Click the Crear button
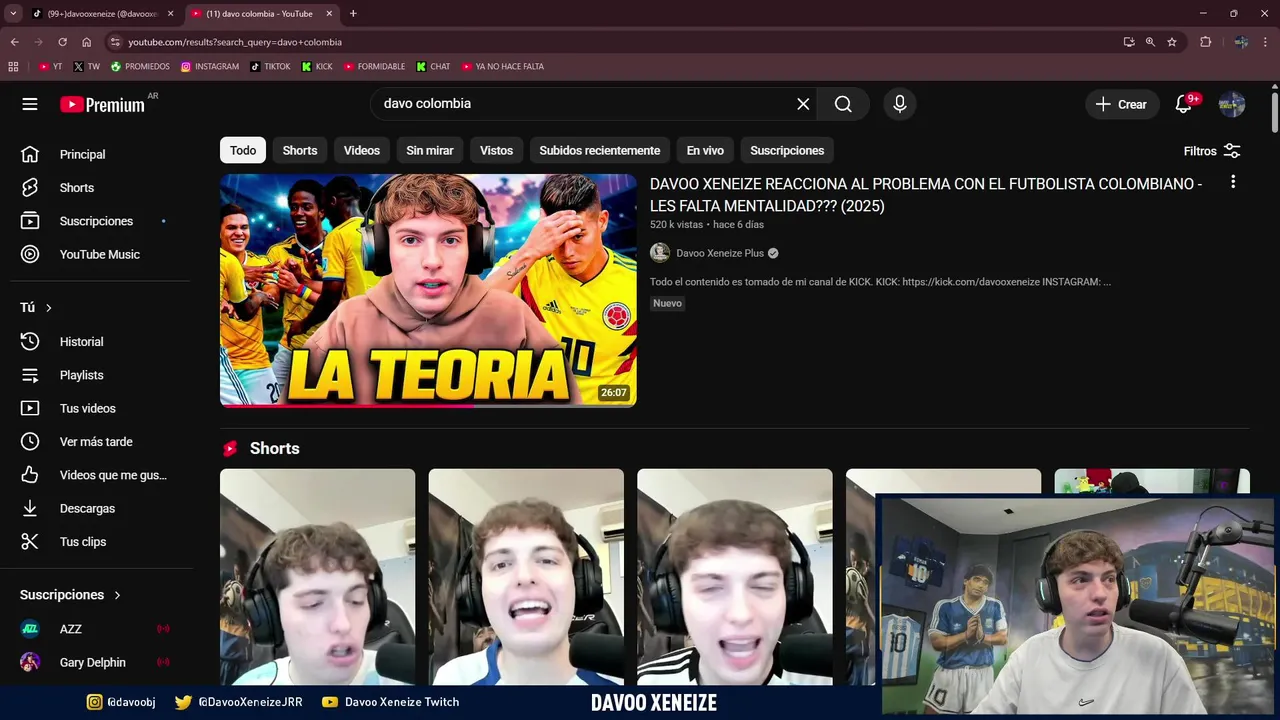 coord(1121,104)
